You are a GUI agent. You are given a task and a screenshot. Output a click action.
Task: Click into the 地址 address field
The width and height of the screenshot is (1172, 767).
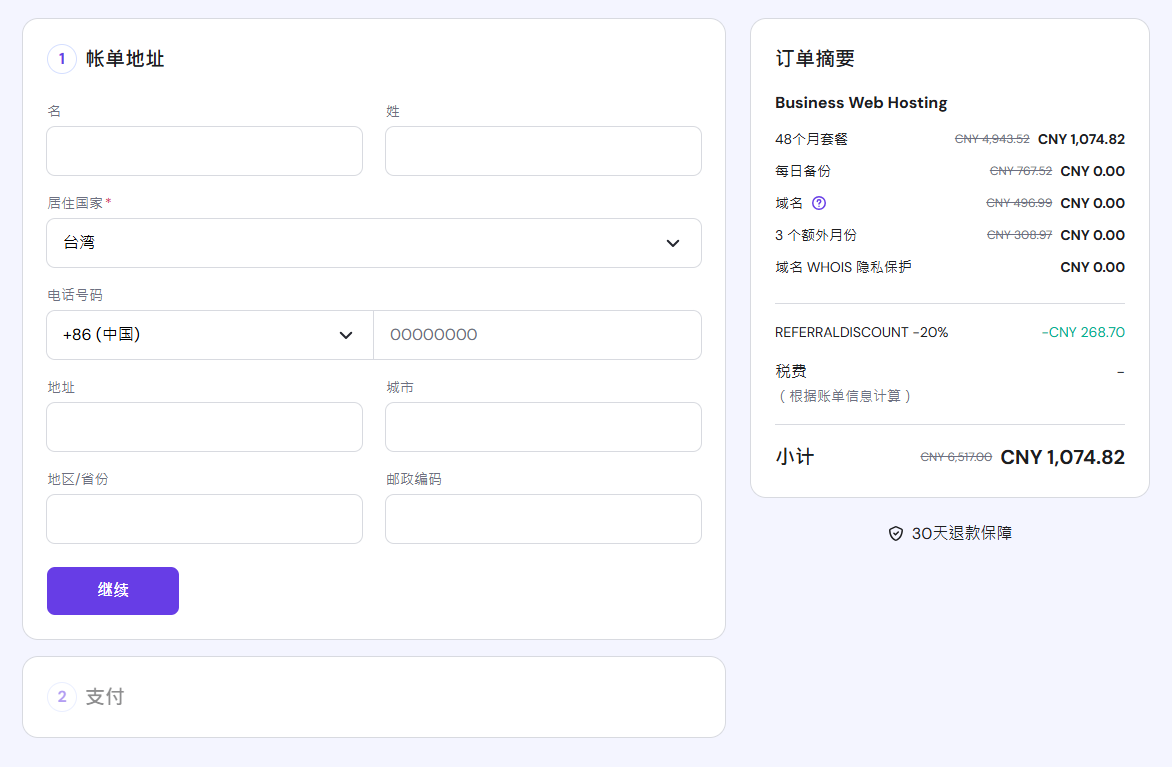pos(204,427)
